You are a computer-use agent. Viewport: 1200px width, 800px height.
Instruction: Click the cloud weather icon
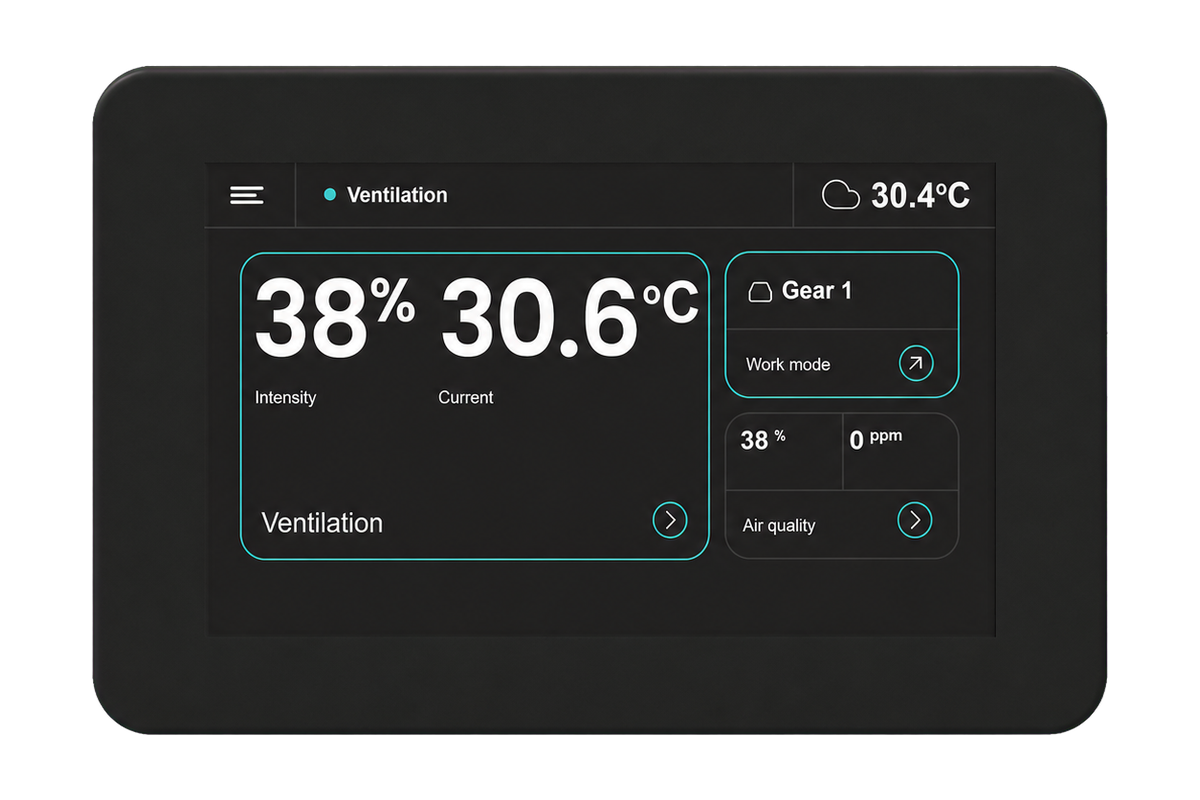[x=841, y=195]
